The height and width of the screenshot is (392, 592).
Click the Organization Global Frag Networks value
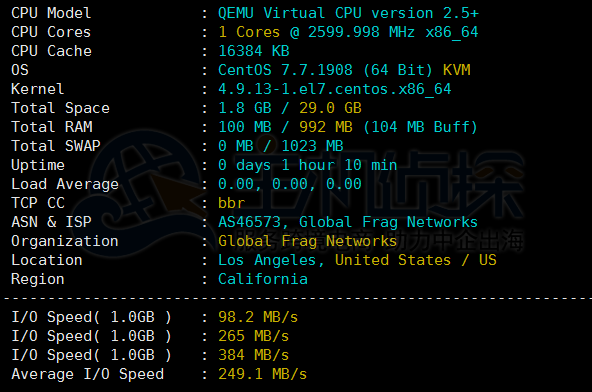[x=307, y=241]
